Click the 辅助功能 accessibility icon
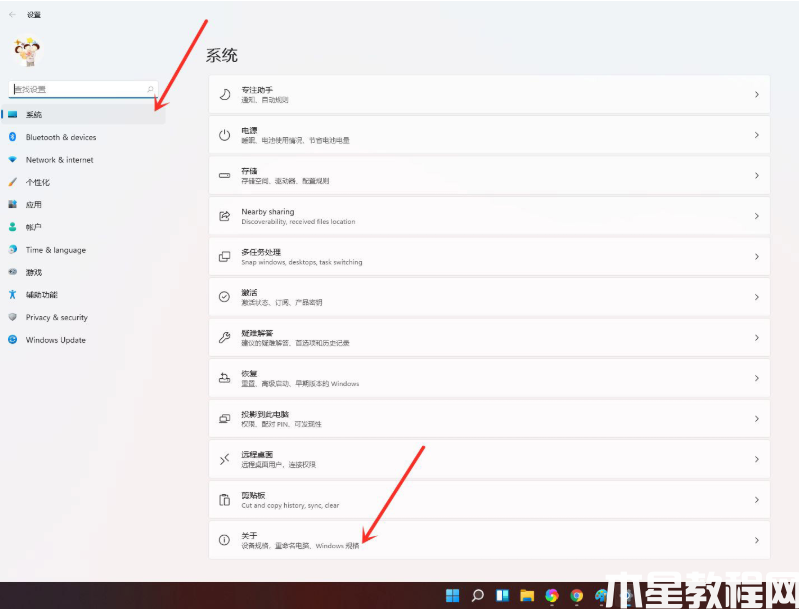Viewport: 800px width, 609px height. point(13,294)
